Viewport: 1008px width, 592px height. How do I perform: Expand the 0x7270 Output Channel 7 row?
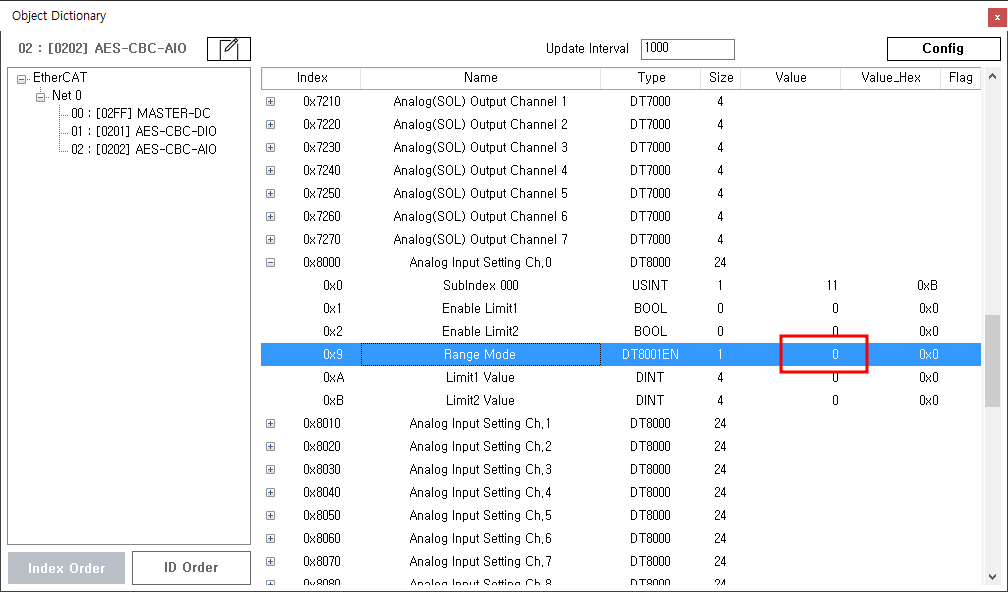click(270, 240)
